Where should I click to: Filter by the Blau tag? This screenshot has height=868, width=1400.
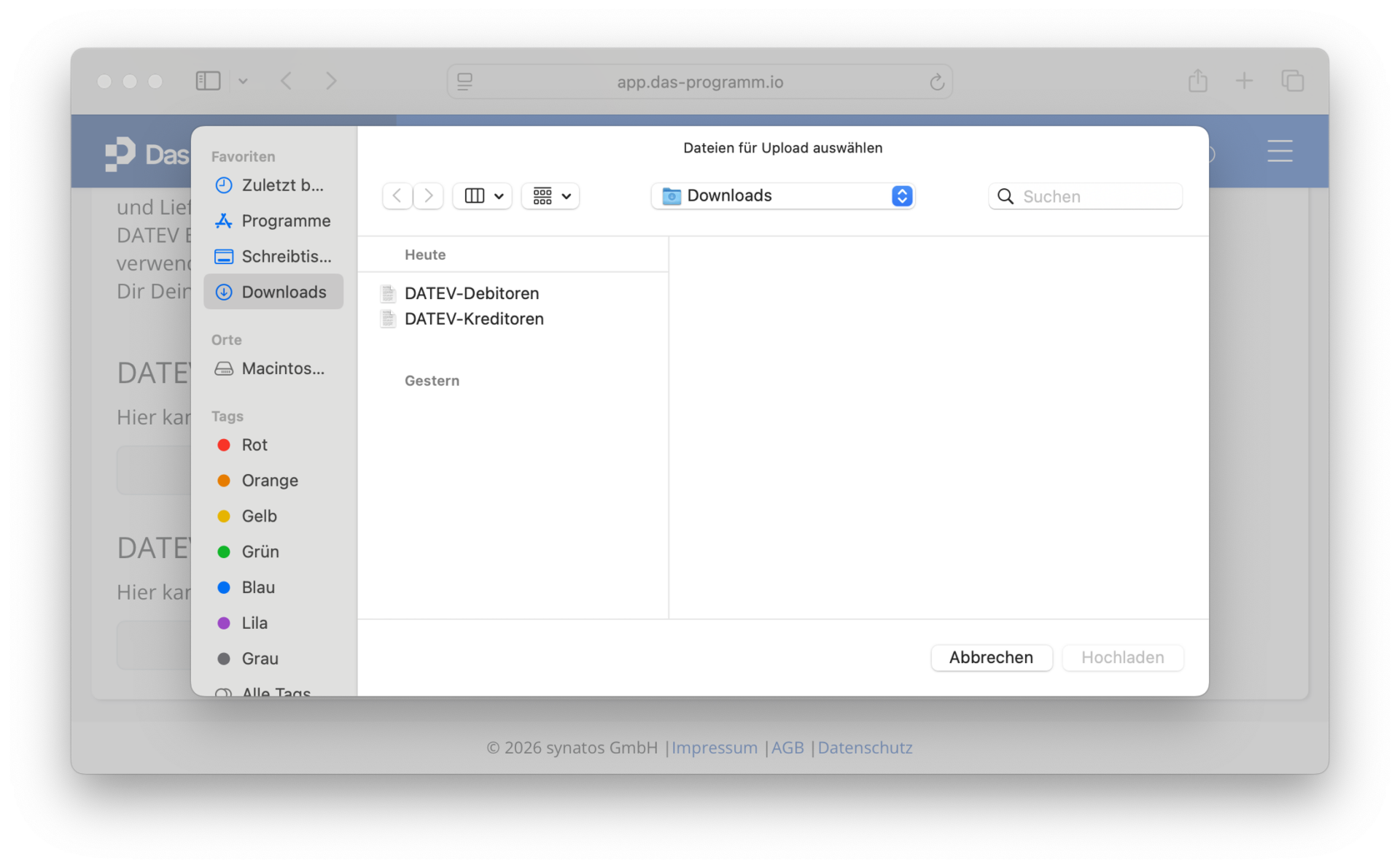point(257,588)
